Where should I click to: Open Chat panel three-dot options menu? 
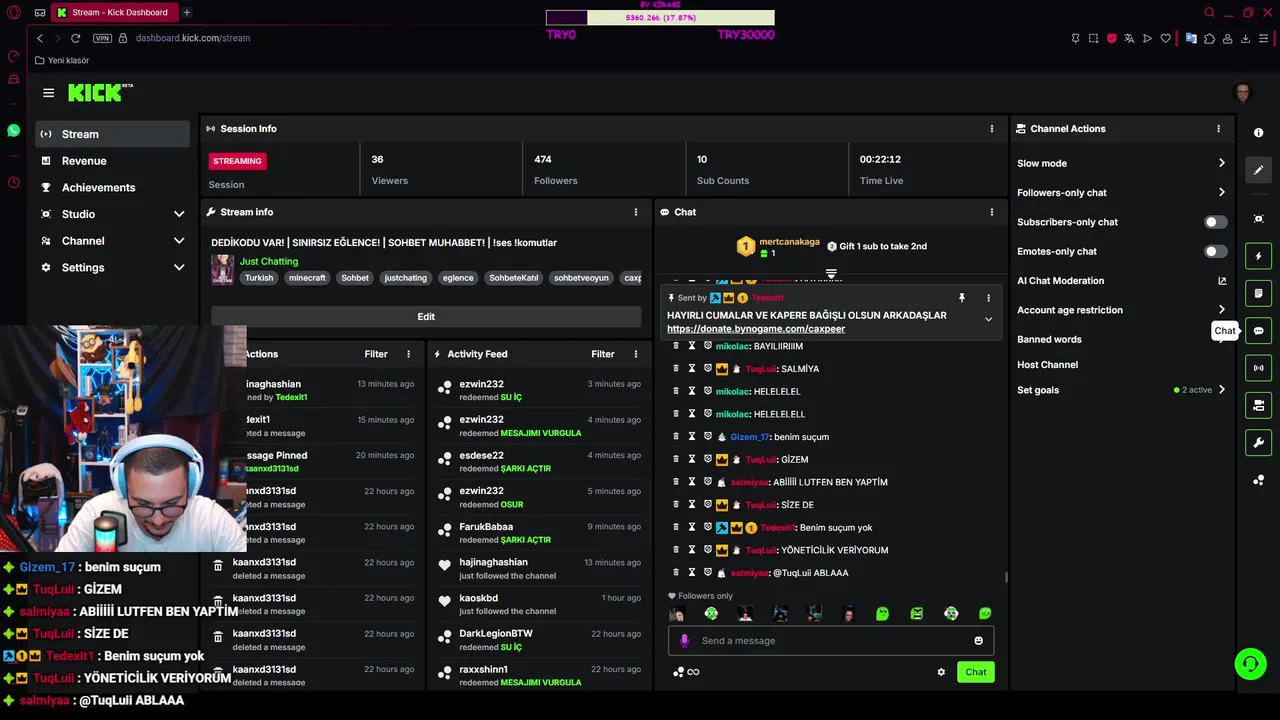point(992,212)
